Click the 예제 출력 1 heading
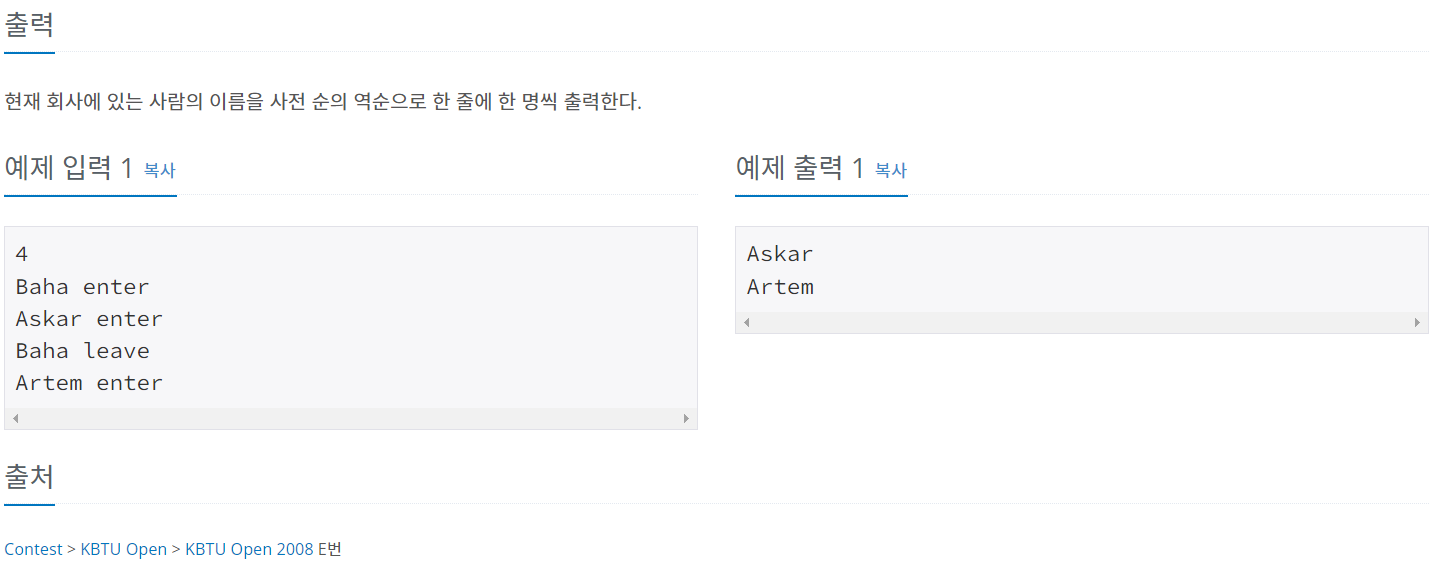The width and height of the screenshot is (1441, 563). click(x=800, y=168)
